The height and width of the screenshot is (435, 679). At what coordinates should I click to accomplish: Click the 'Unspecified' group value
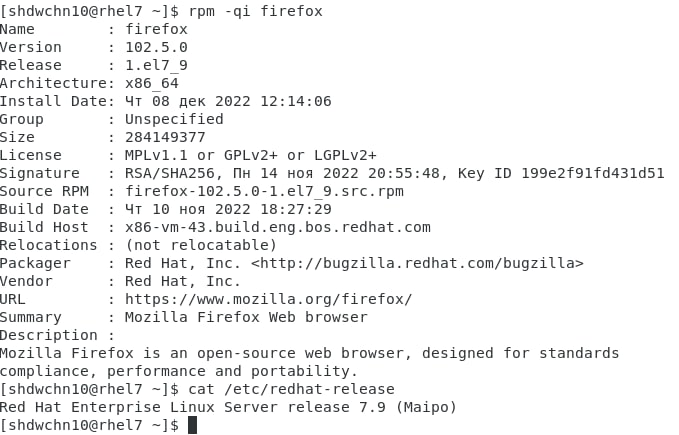click(174, 119)
